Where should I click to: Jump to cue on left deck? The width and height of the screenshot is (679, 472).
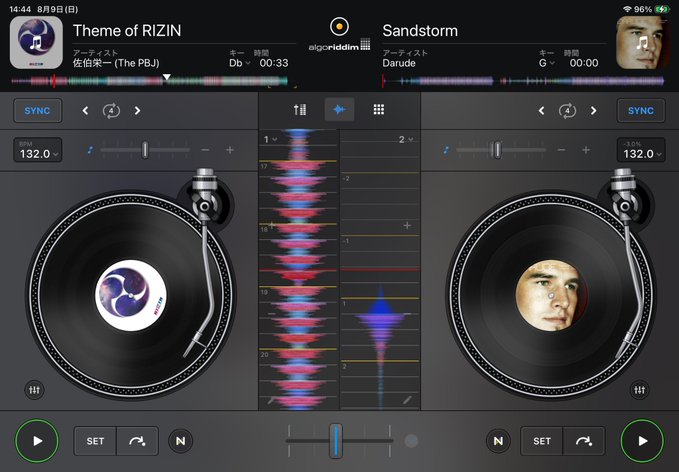137,441
